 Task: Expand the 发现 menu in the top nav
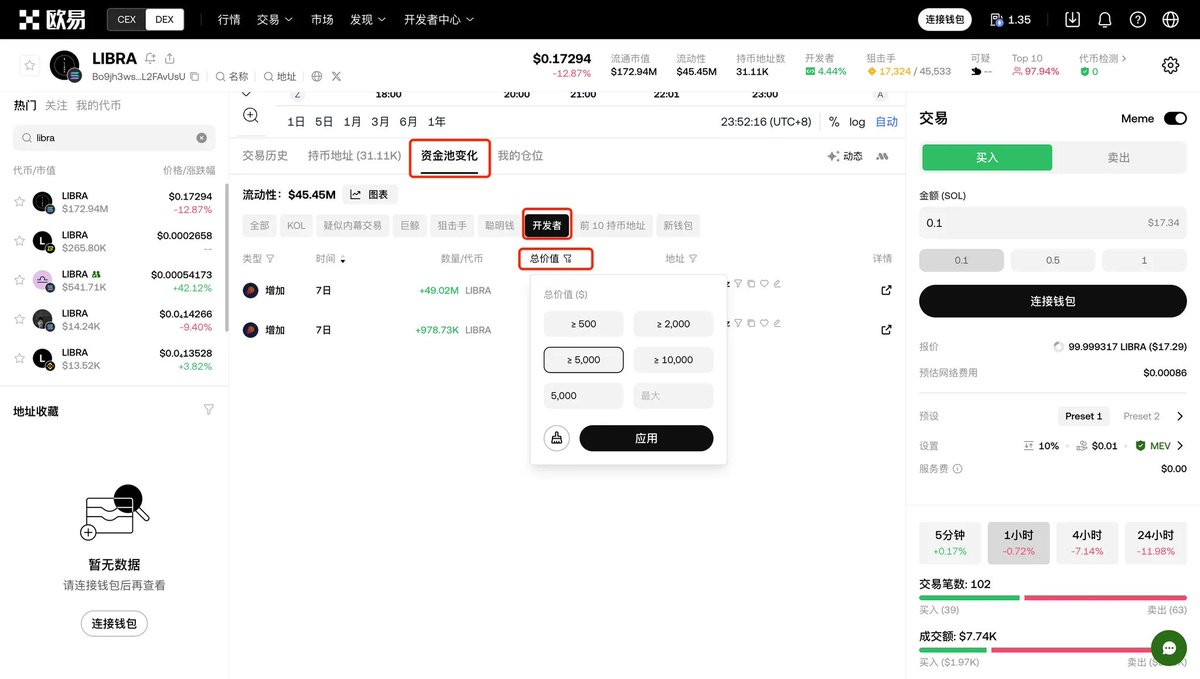point(368,19)
